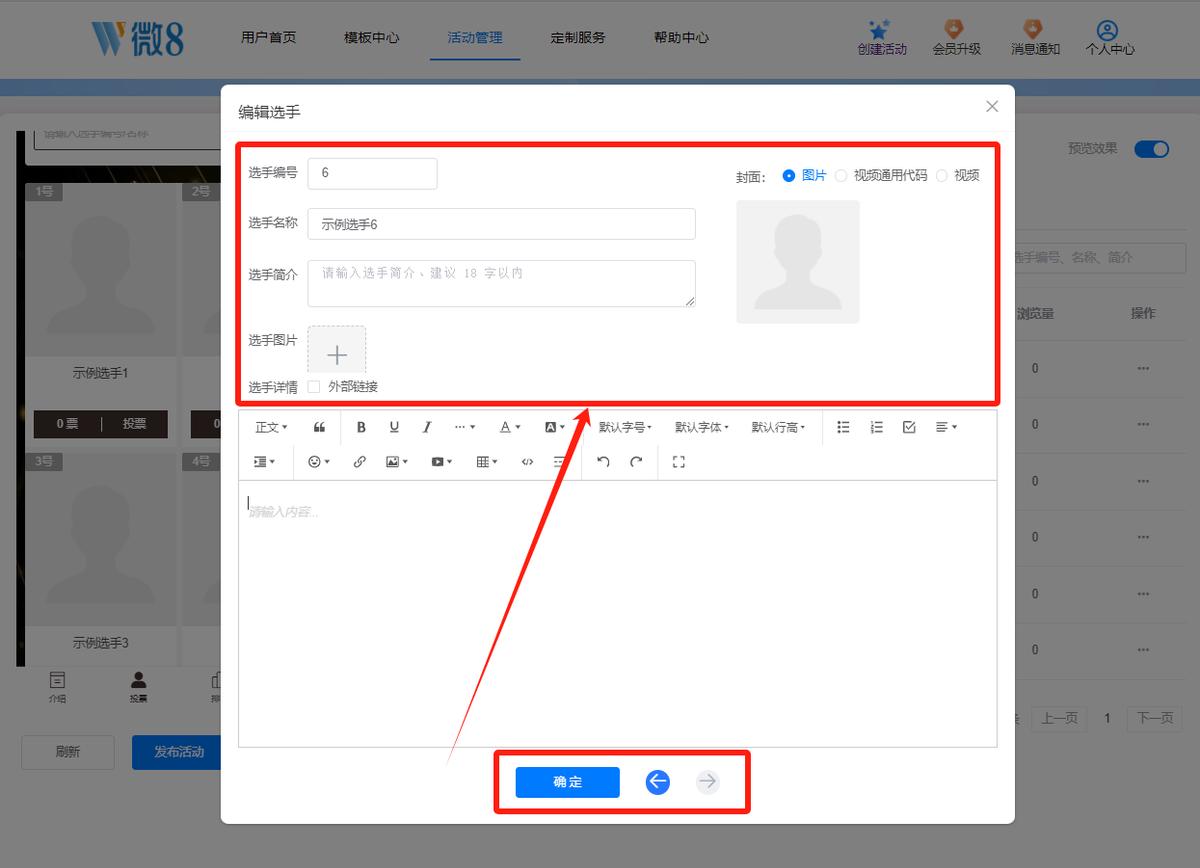The height and width of the screenshot is (868, 1200).
Task: Toggle underline formatting
Action: pos(394,427)
